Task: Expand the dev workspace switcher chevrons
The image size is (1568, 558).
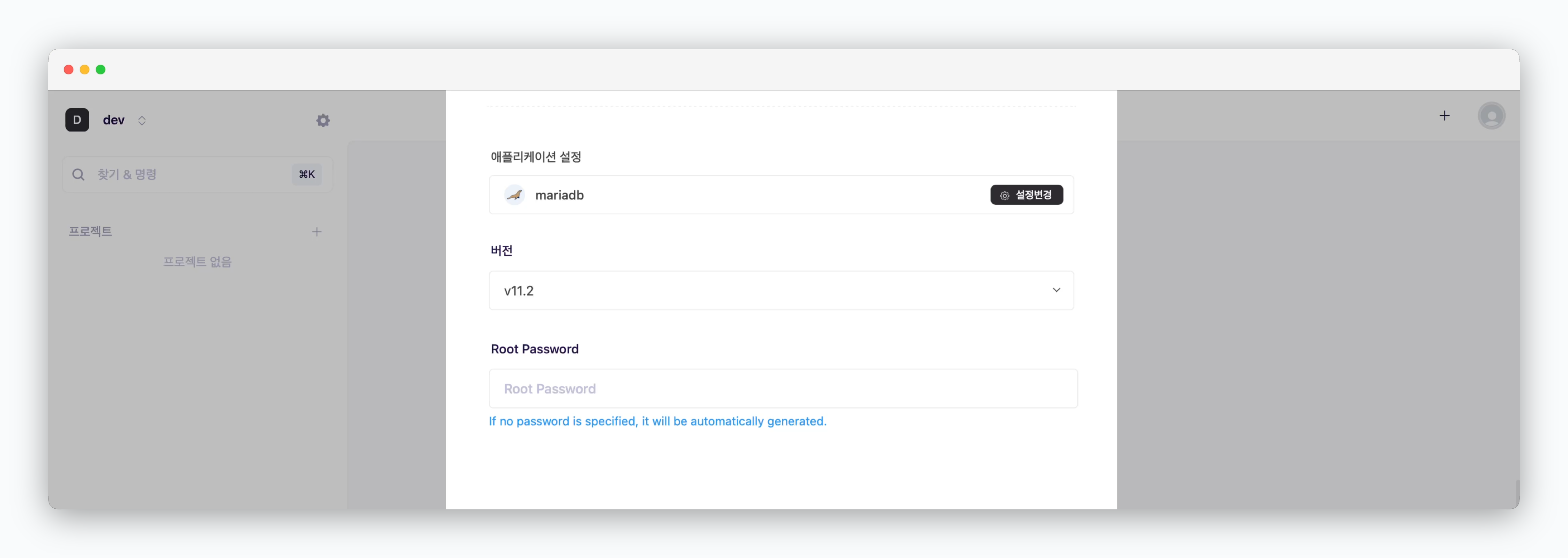Action: coord(142,120)
